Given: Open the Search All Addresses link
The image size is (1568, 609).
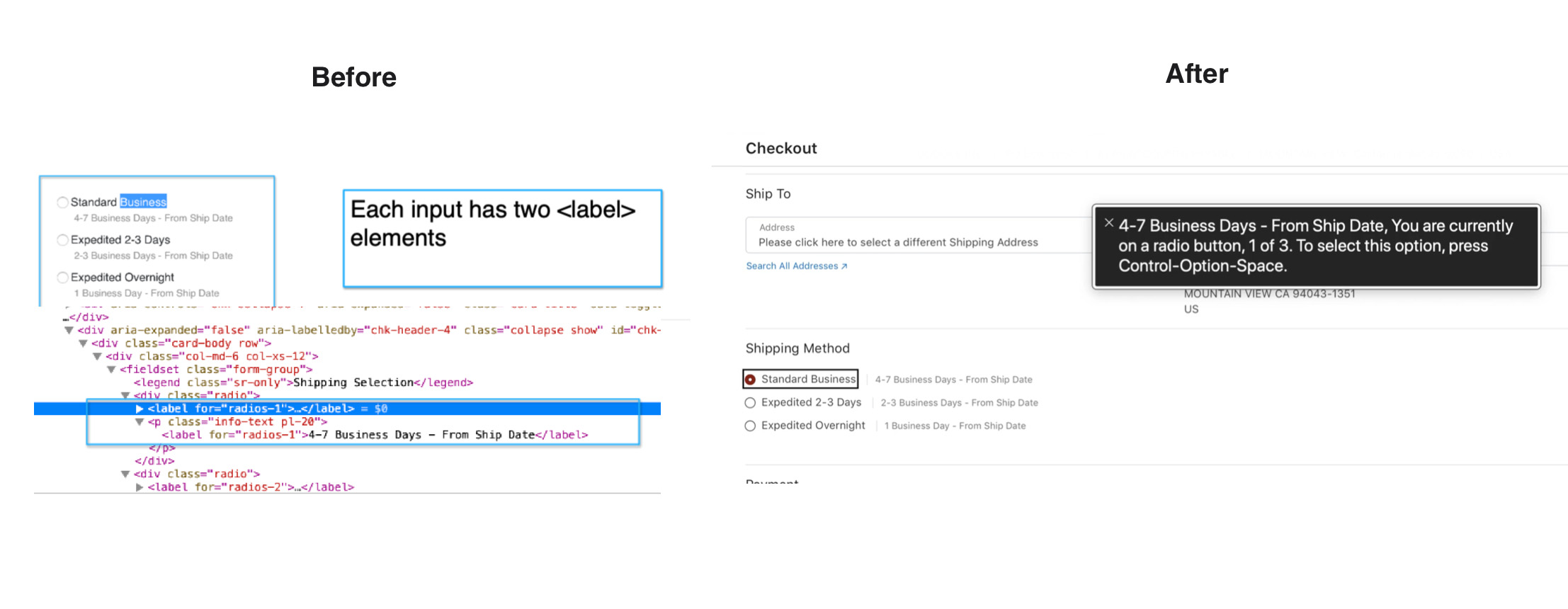Looking at the screenshot, I should [792, 266].
